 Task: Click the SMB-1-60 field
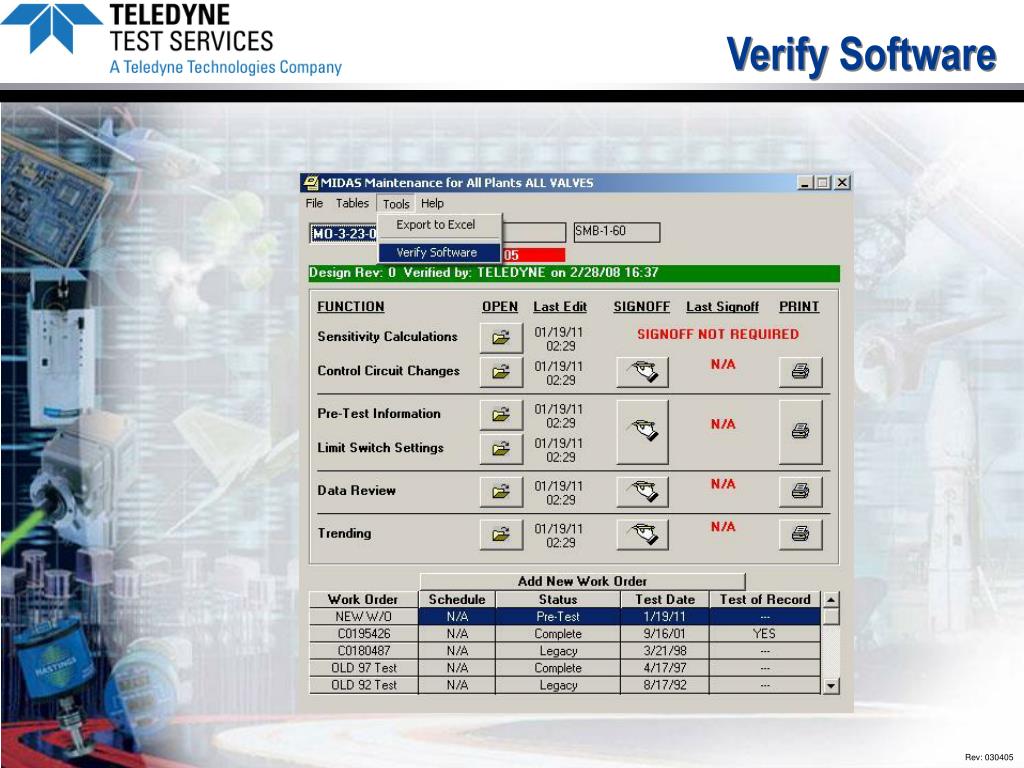617,232
